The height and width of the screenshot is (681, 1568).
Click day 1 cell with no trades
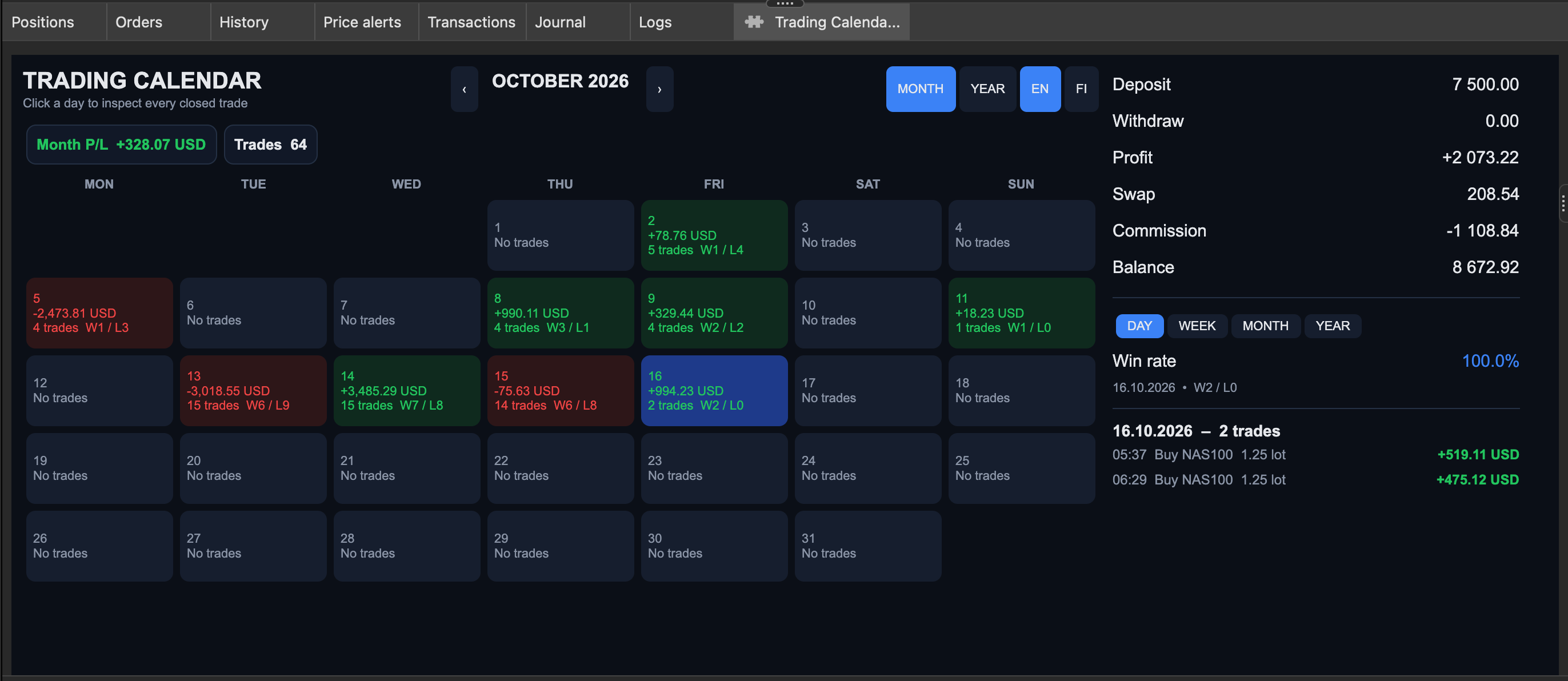tap(560, 235)
